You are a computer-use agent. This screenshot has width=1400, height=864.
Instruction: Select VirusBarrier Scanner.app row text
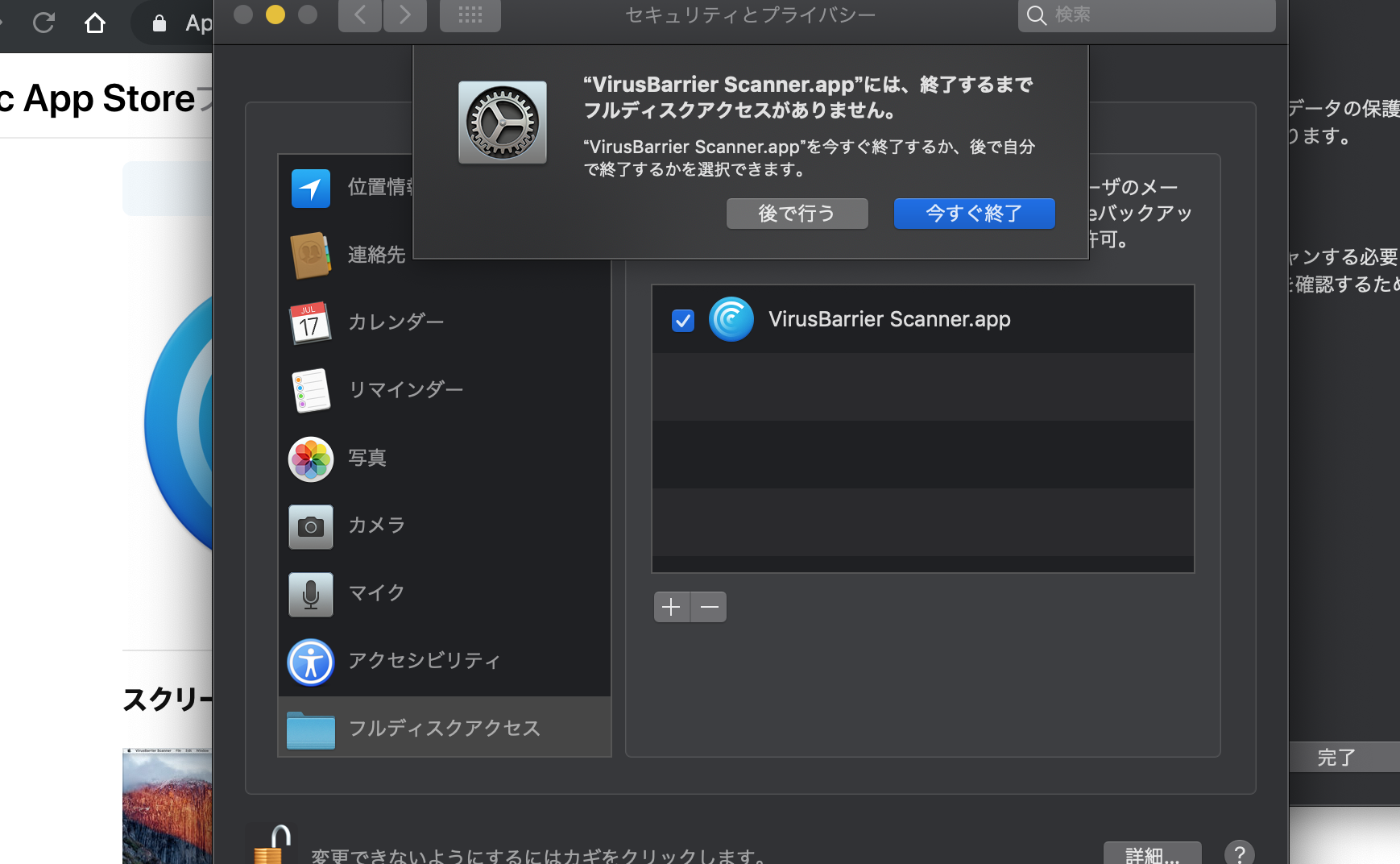click(889, 319)
